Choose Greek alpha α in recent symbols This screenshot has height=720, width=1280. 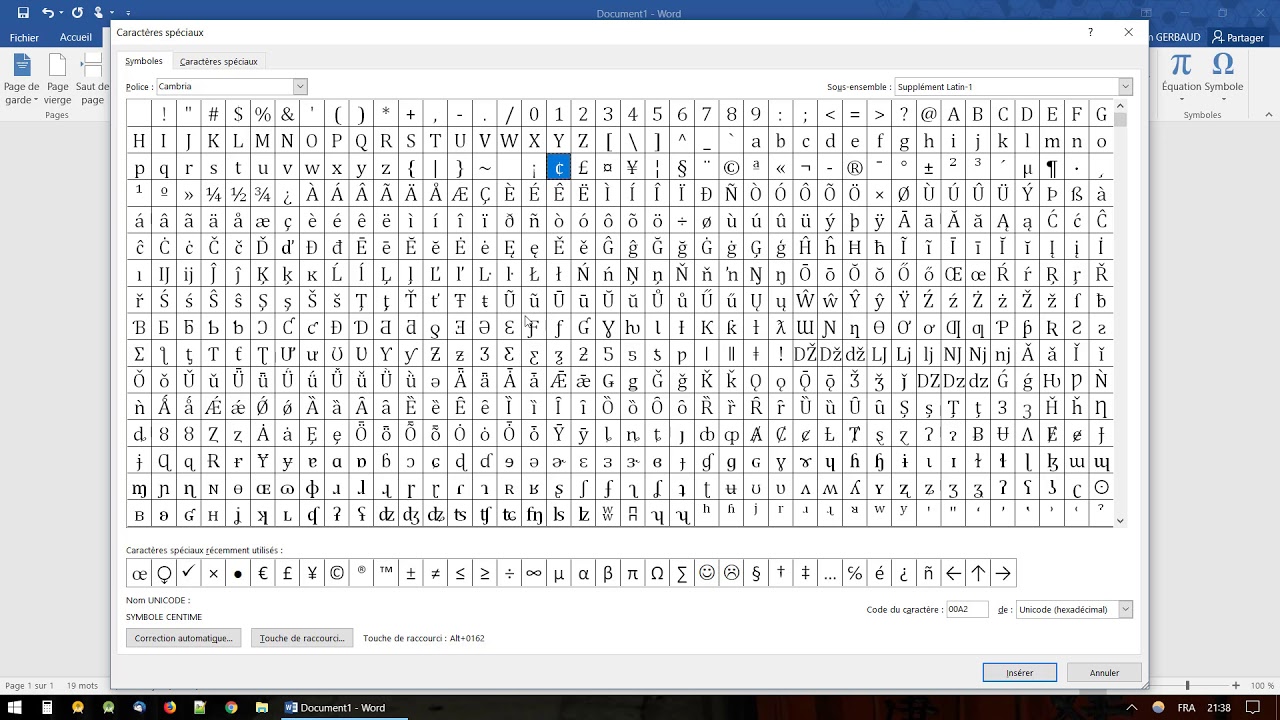[583, 573]
